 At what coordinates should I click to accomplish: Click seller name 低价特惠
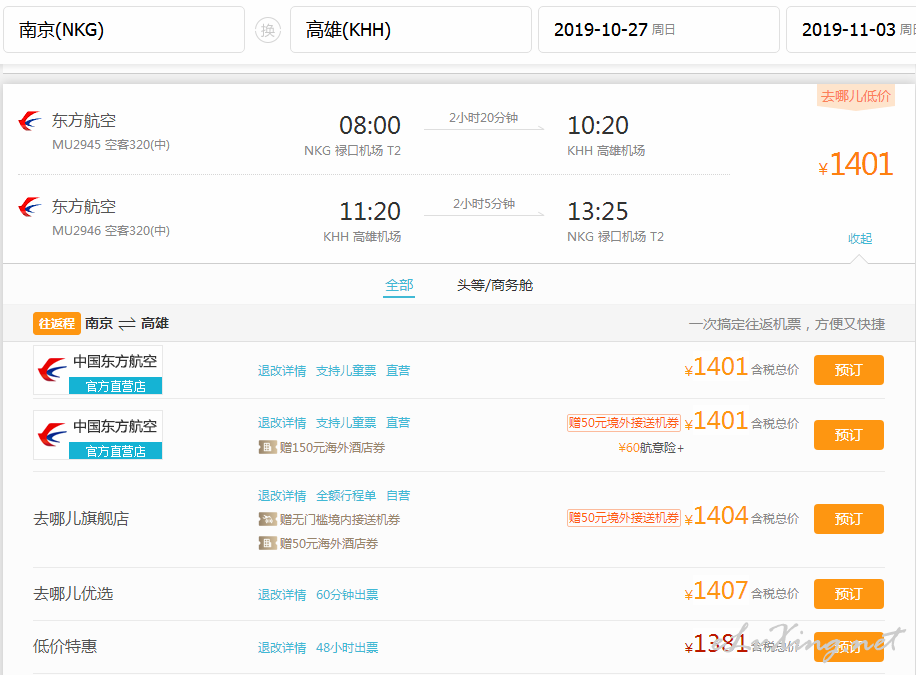[65, 646]
